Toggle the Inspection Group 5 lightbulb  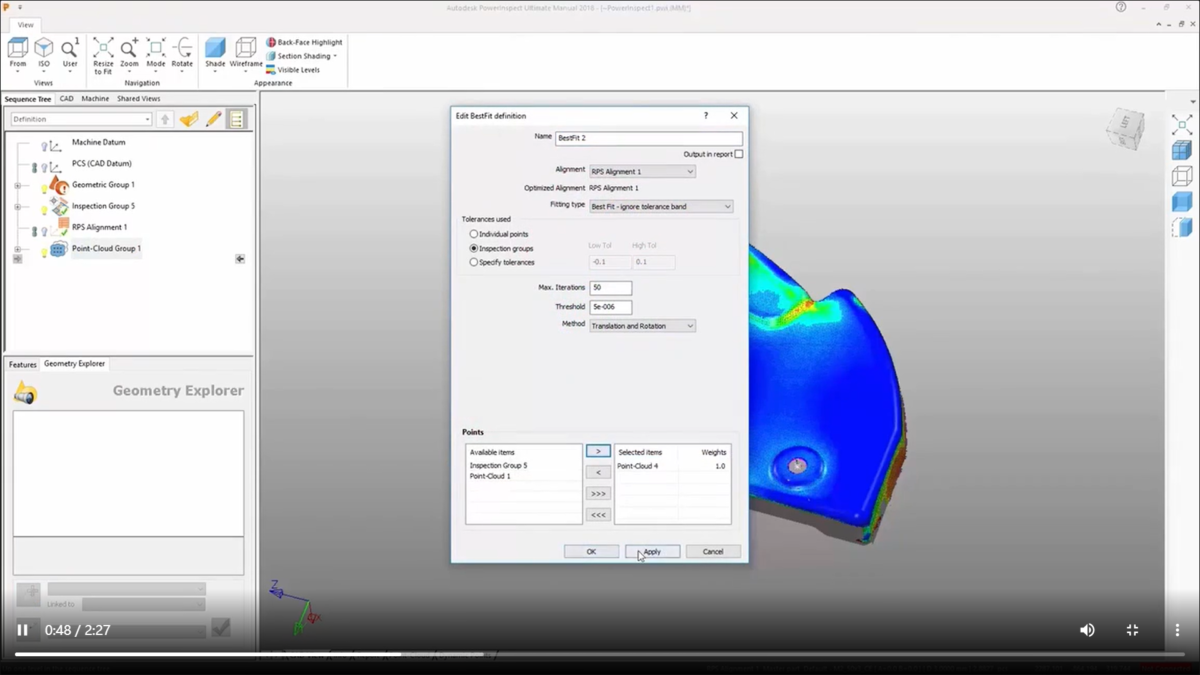coord(44,210)
